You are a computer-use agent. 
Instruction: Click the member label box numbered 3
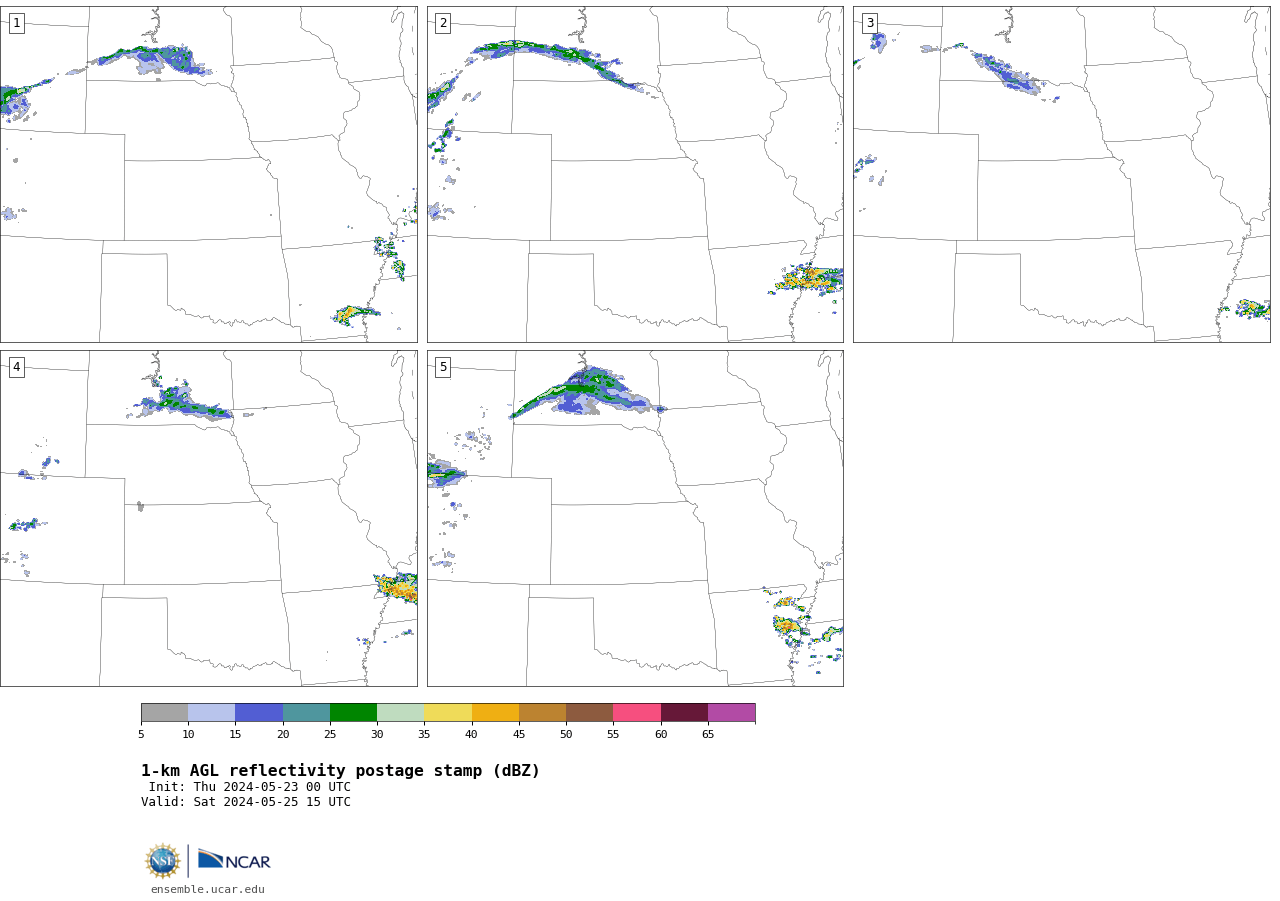click(x=869, y=23)
